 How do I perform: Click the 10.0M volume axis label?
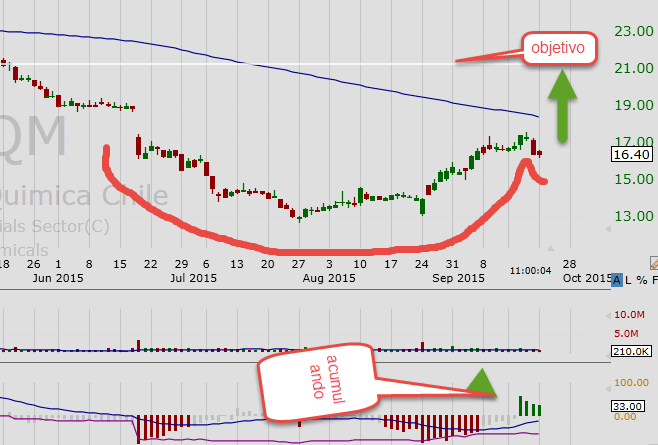coord(629,314)
